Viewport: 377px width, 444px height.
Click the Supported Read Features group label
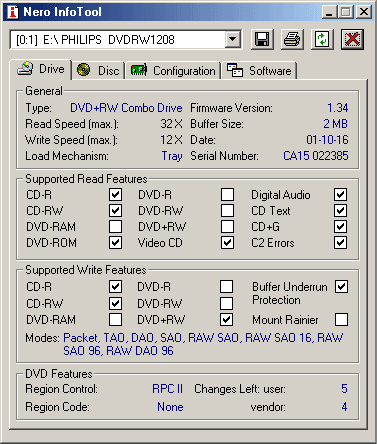coord(86,179)
